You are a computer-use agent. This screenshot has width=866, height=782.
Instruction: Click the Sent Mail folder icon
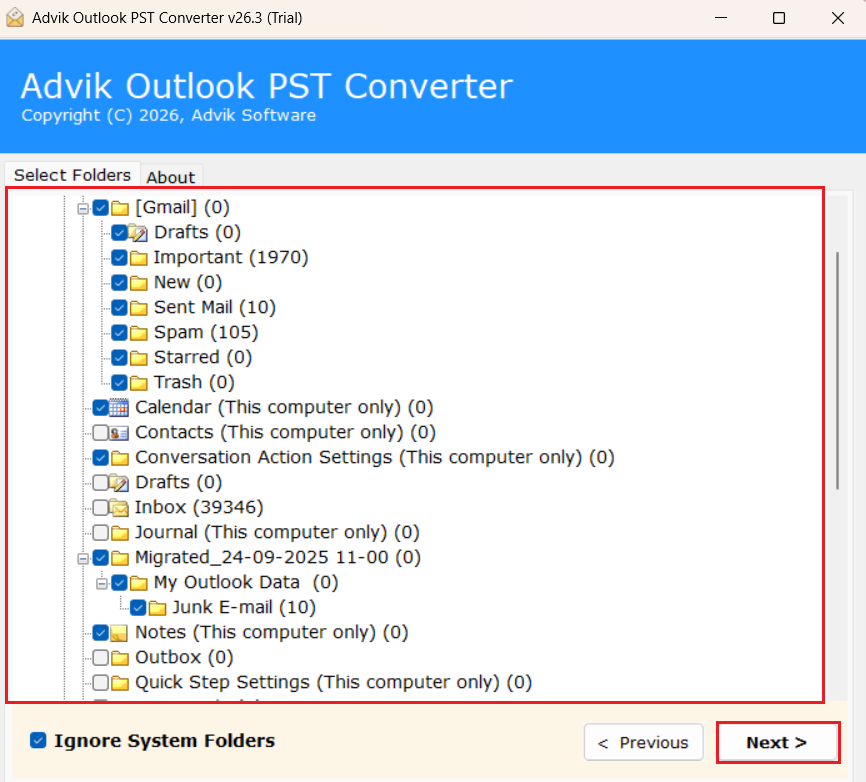tap(139, 308)
